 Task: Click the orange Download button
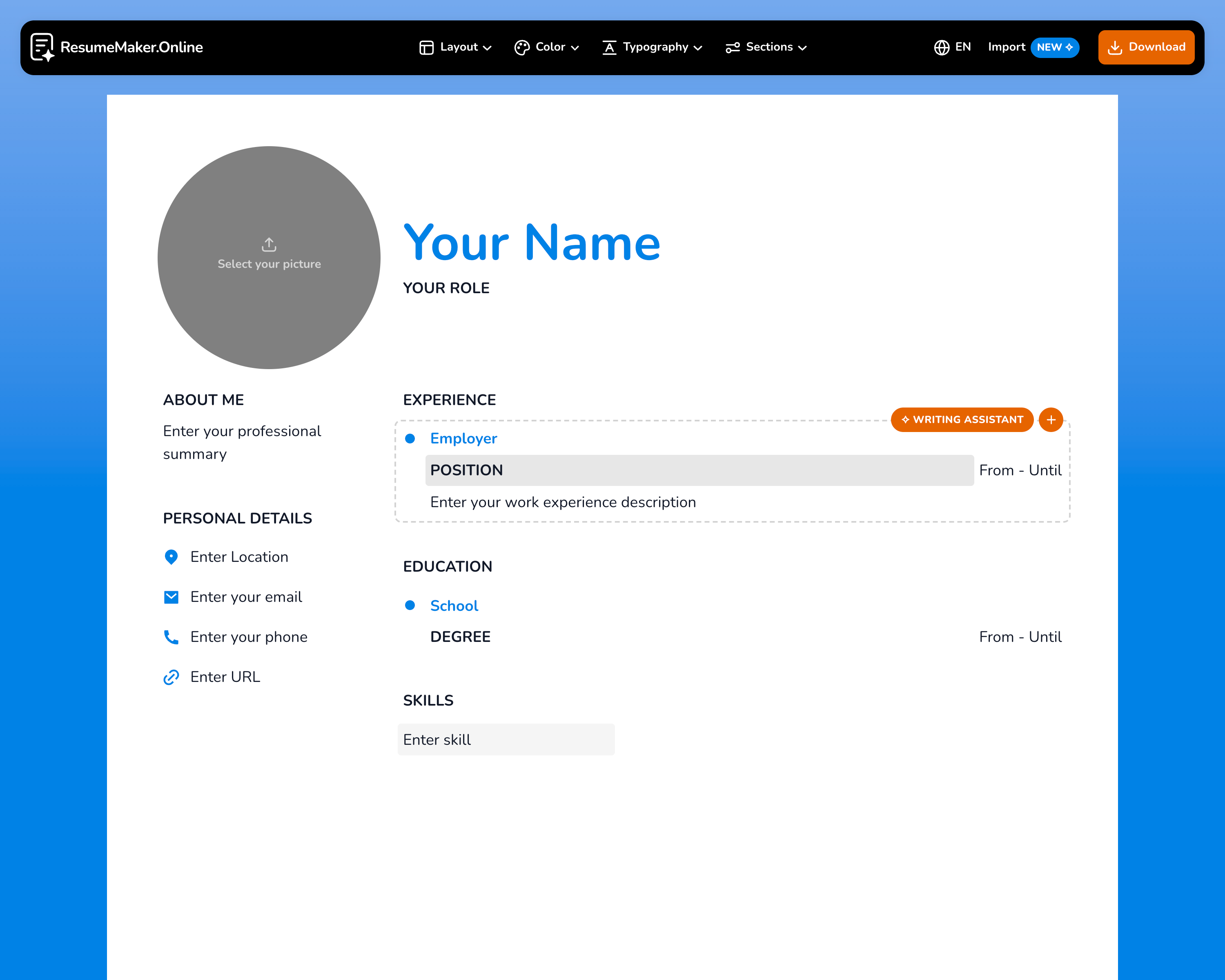click(1146, 47)
